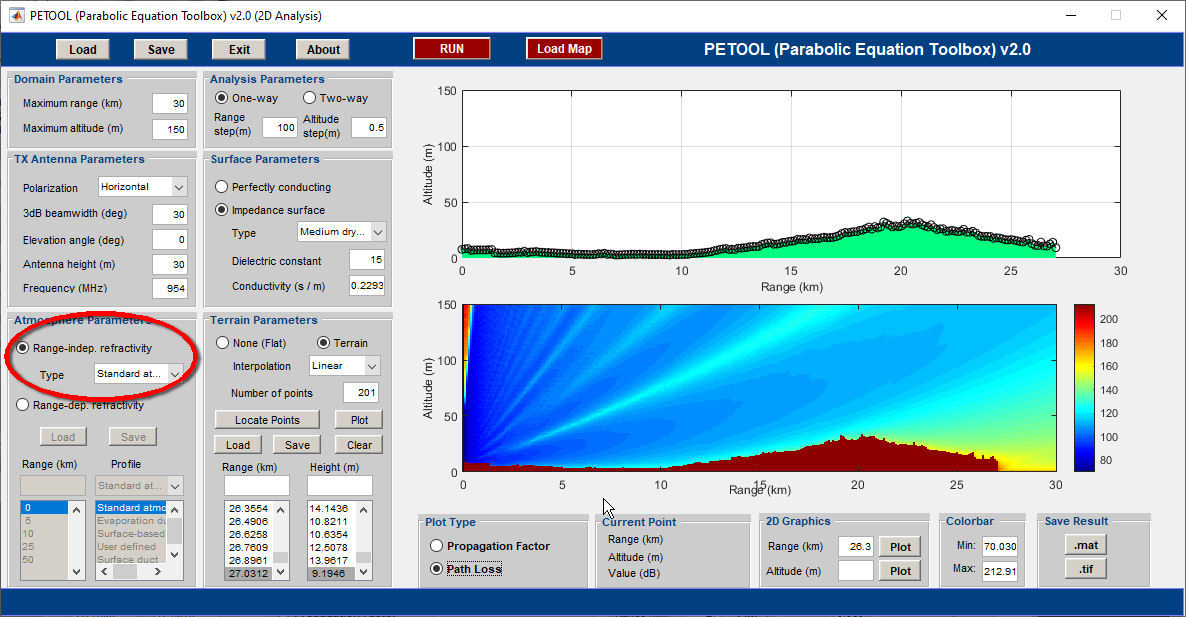The height and width of the screenshot is (617, 1186).
Task: Choose Perfectly conducting surface option
Action: 222,187
